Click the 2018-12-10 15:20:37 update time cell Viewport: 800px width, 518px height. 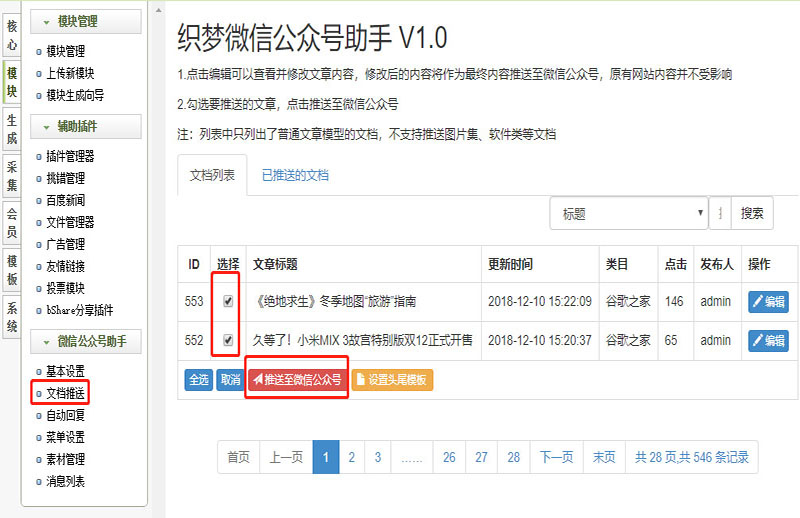point(540,340)
